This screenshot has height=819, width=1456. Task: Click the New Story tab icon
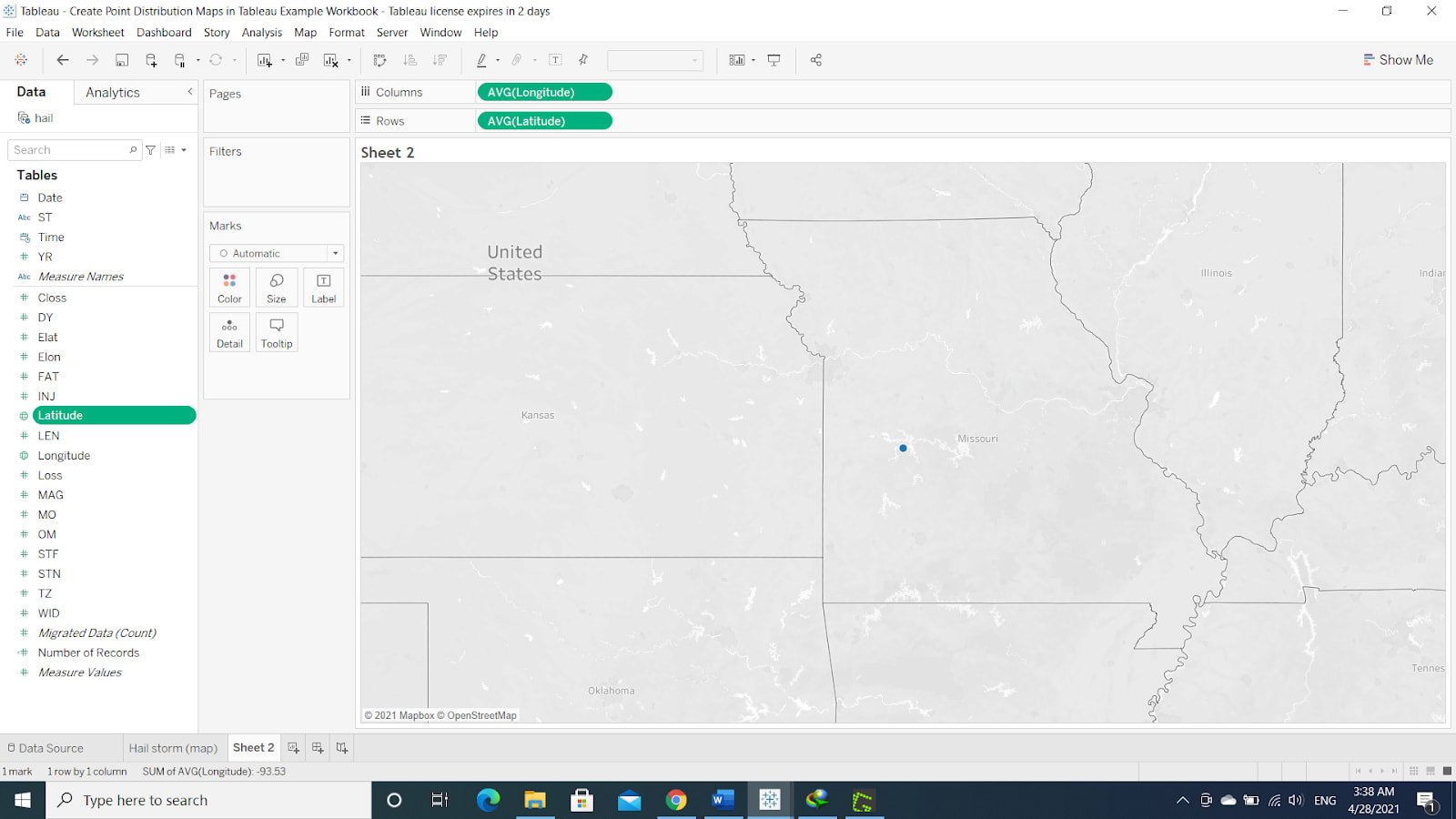pyautogui.click(x=342, y=748)
